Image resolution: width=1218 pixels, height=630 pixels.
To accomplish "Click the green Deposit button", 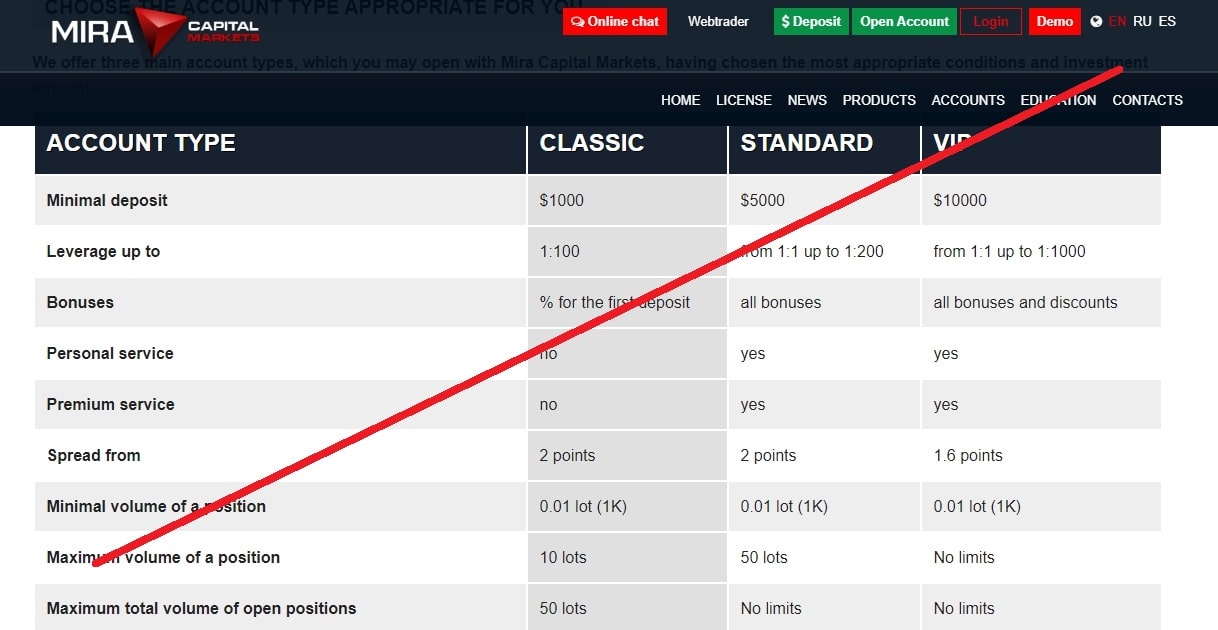I will point(811,21).
